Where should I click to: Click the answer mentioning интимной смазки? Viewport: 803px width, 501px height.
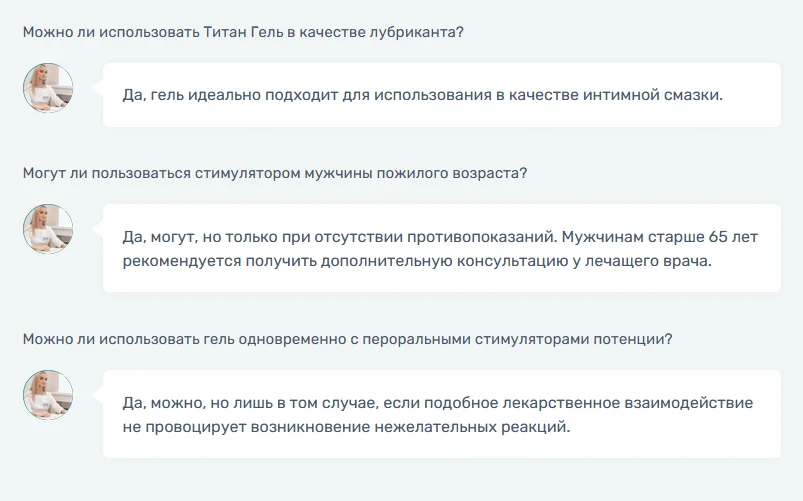(422, 95)
